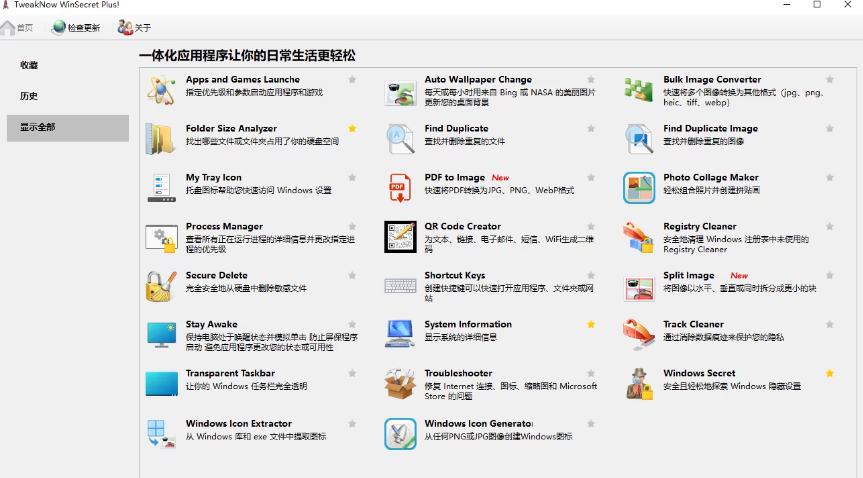Star the QR Code Creator tool
This screenshot has width=863, height=478.
pos(591,226)
